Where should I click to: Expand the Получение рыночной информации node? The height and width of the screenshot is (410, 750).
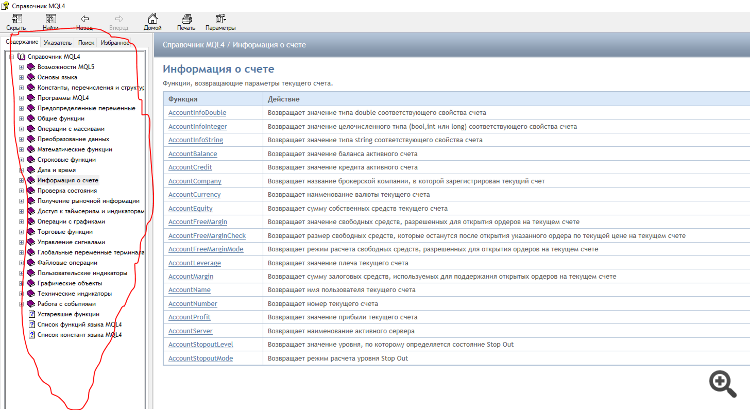point(21,201)
